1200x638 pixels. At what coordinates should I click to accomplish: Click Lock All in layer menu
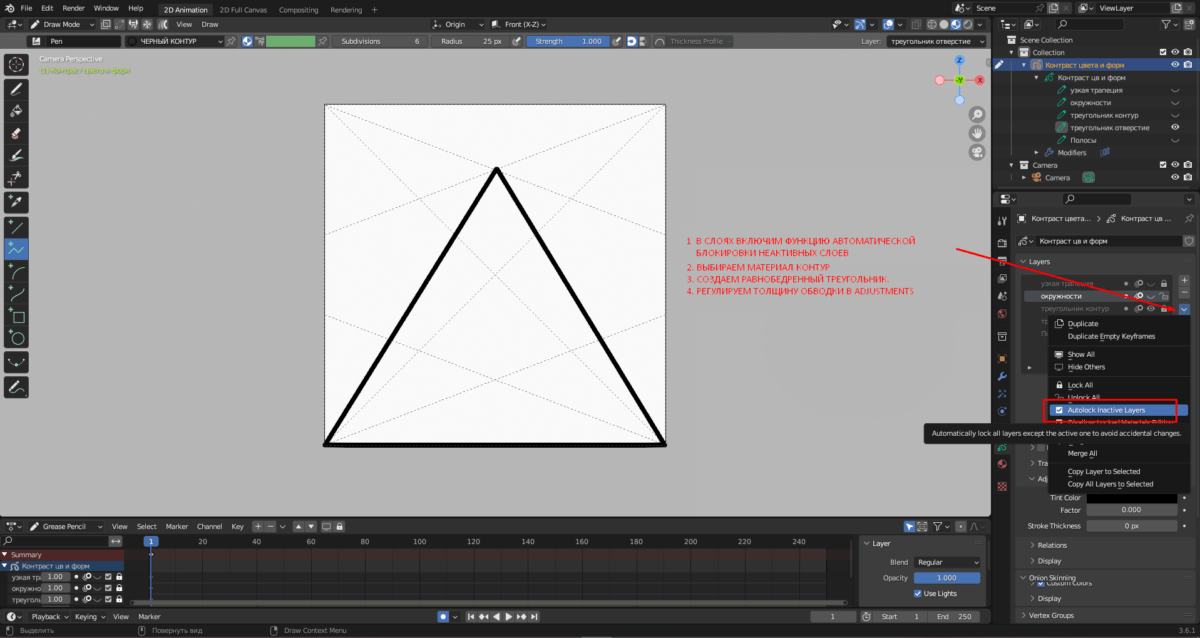tap(1080, 385)
